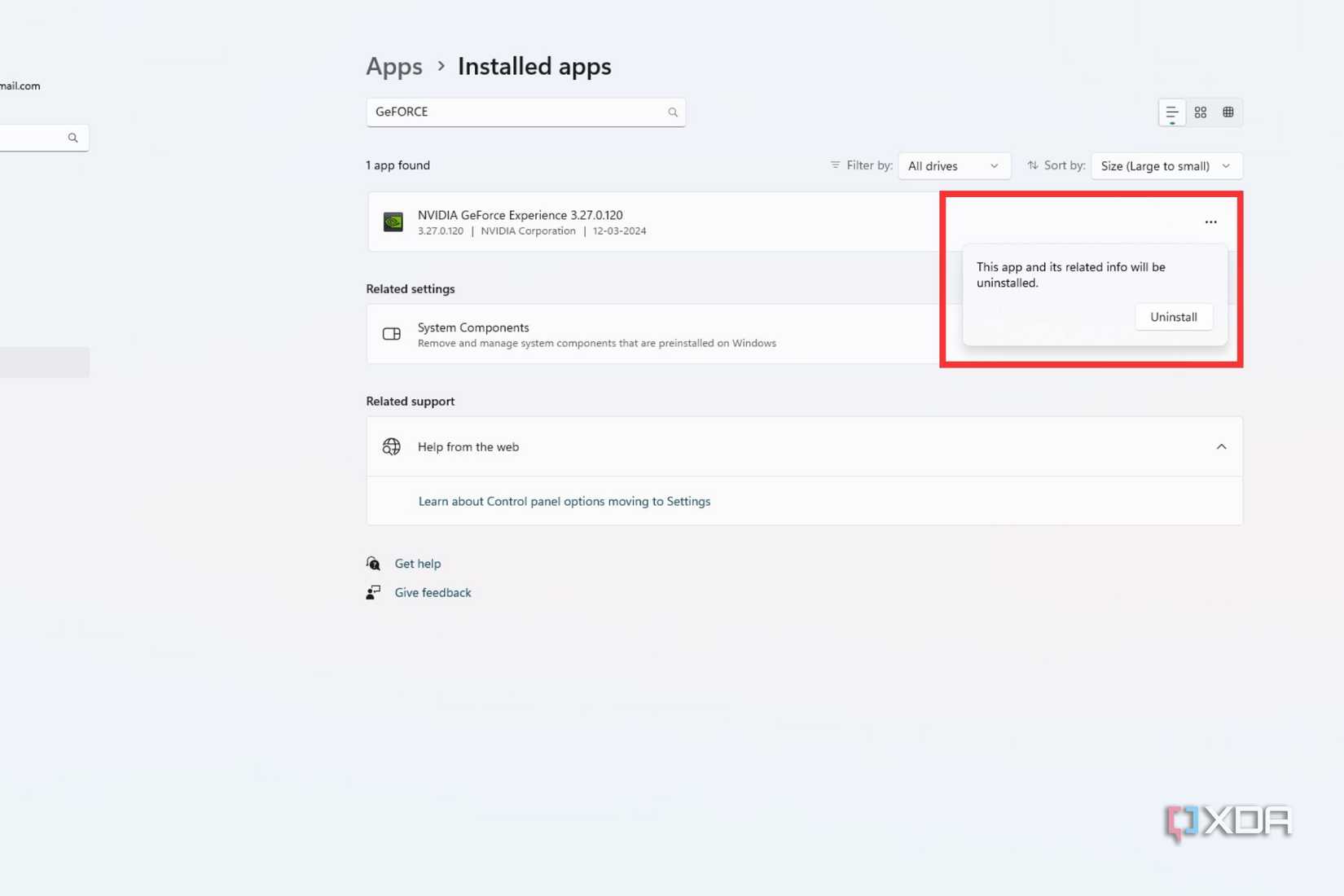Click the Sort by arrows icon
Screen dimensions: 1344x896
1033,165
